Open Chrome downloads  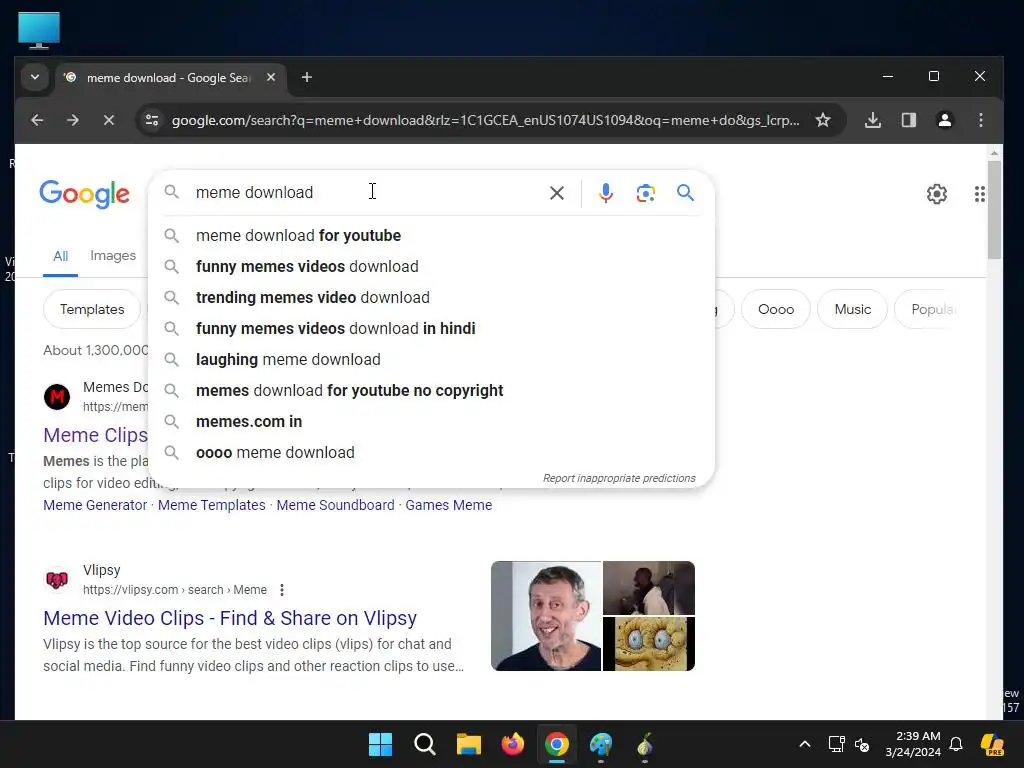click(x=873, y=120)
